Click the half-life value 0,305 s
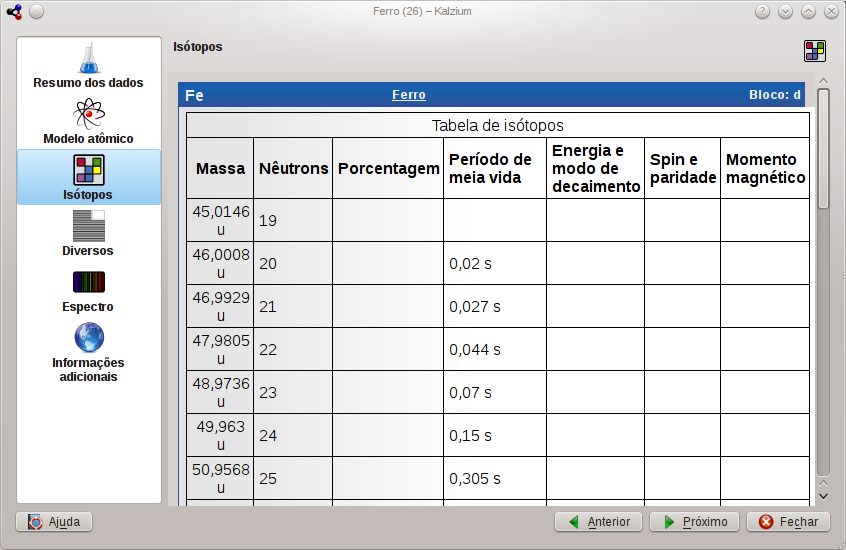Screen dimensions: 846x550 coord(475,479)
